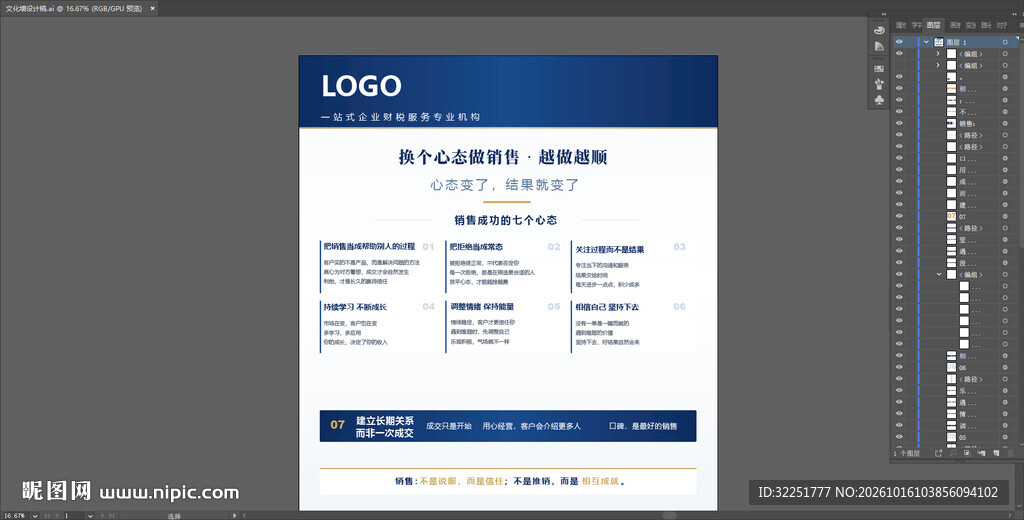Open the Swatches panel grid icon
Image resolution: width=1024 pixels, height=520 pixels.
[x=879, y=69]
